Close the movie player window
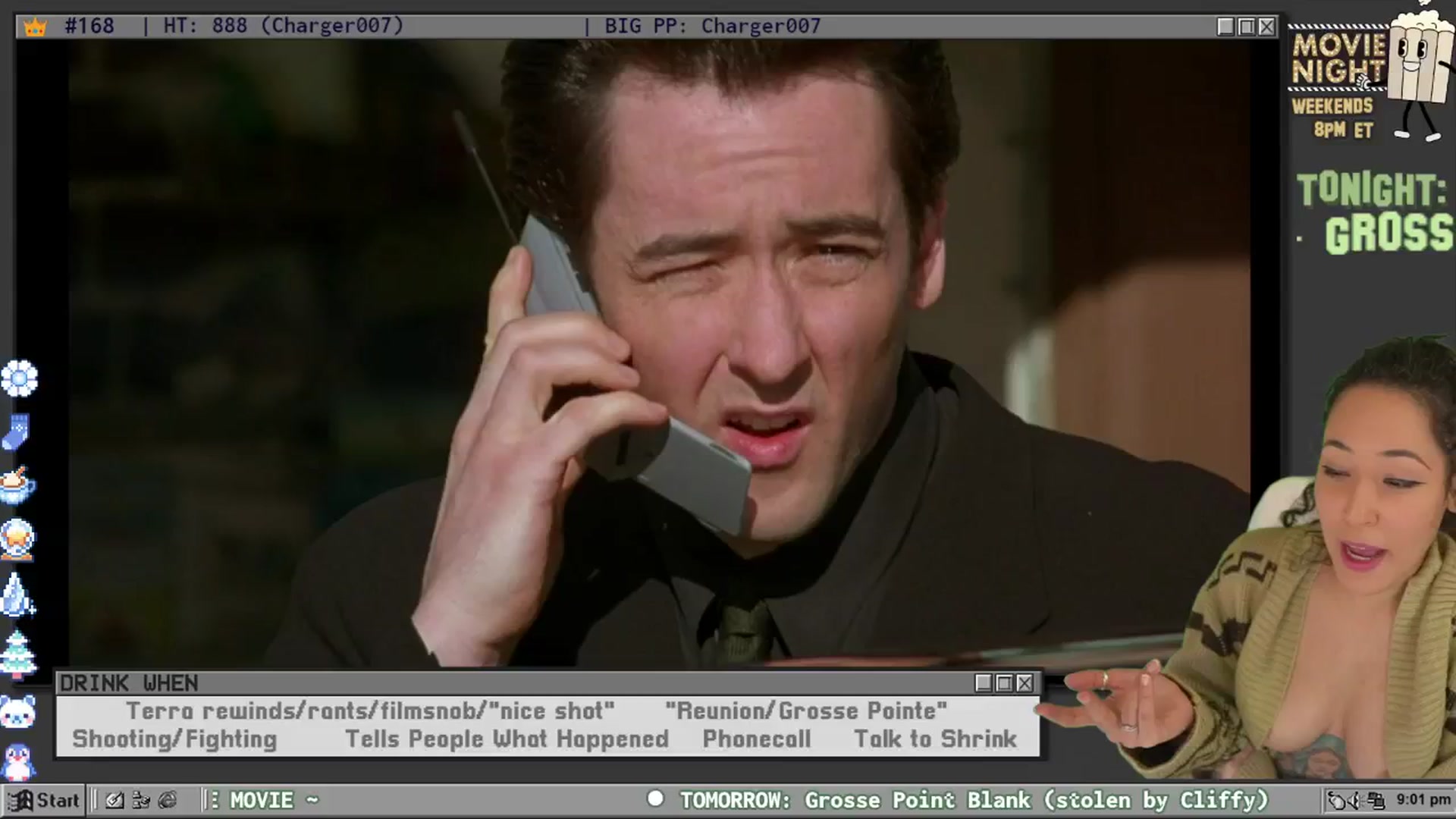This screenshot has width=1456, height=819. [1266, 27]
